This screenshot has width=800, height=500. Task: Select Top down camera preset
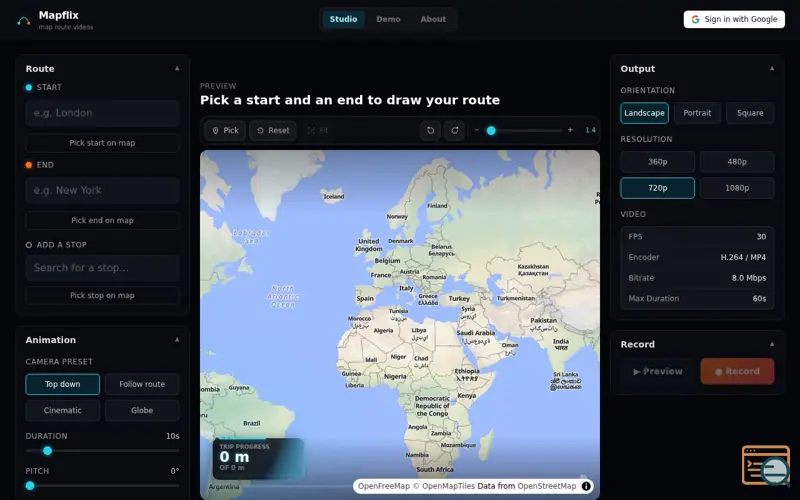(63, 384)
